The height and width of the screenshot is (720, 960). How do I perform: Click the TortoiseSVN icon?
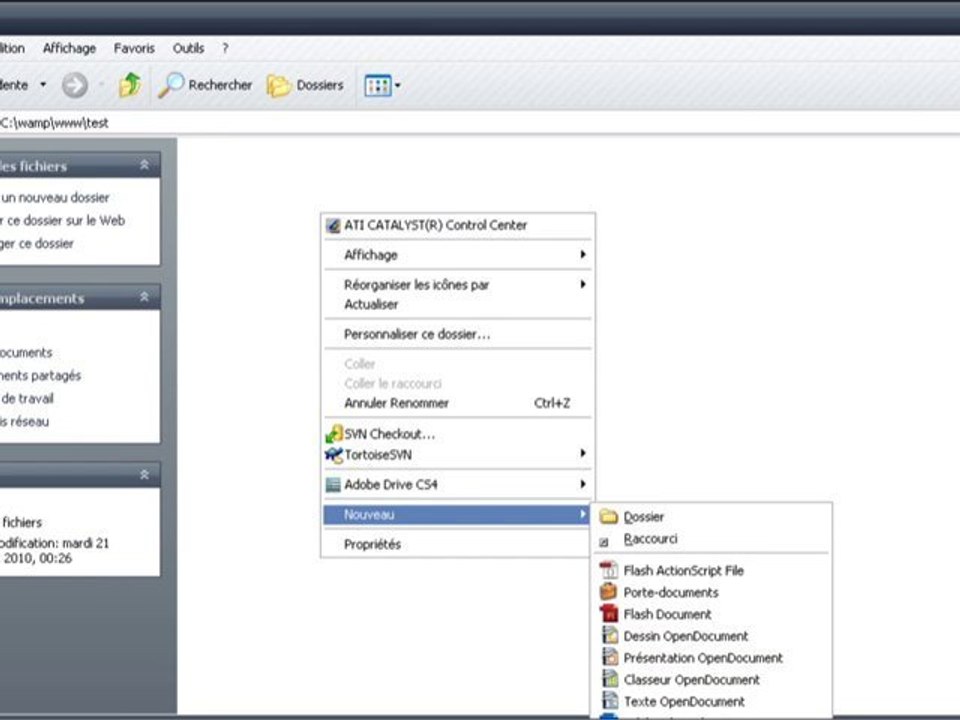tap(334, 455)
